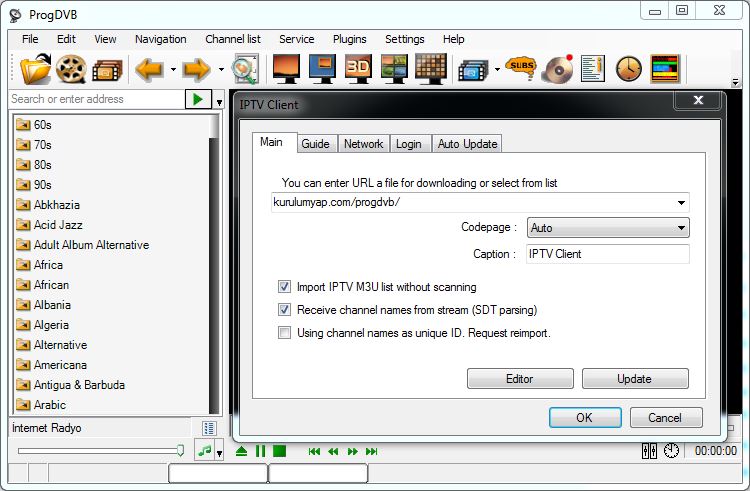Switch to the Auto Update tab

point(467,144)
